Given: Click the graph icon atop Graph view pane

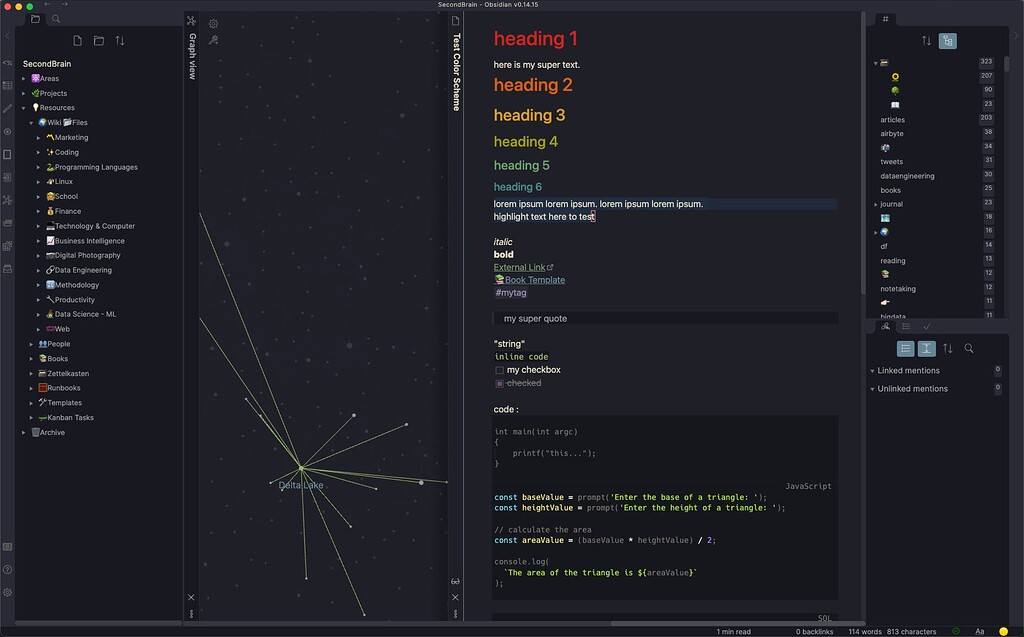Looking at the screenshot, I should click(191, 21).
